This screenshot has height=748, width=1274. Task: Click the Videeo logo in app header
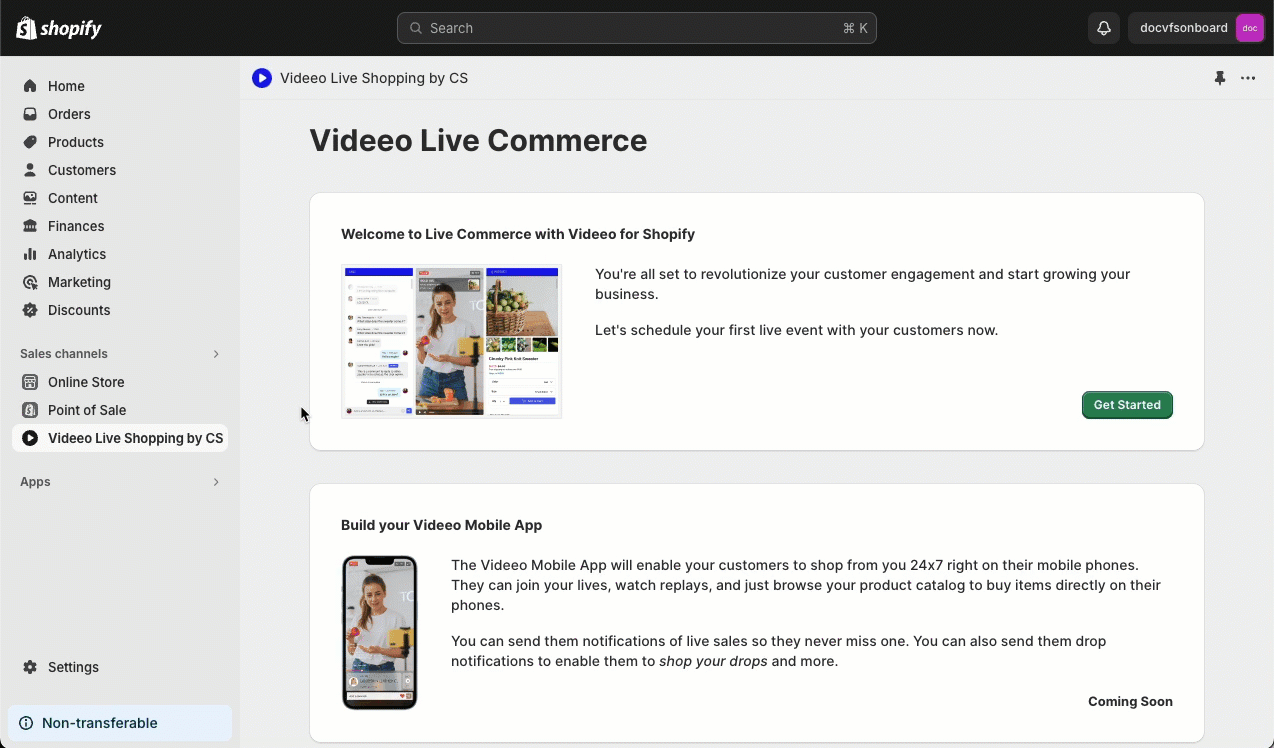coord(262,78)
